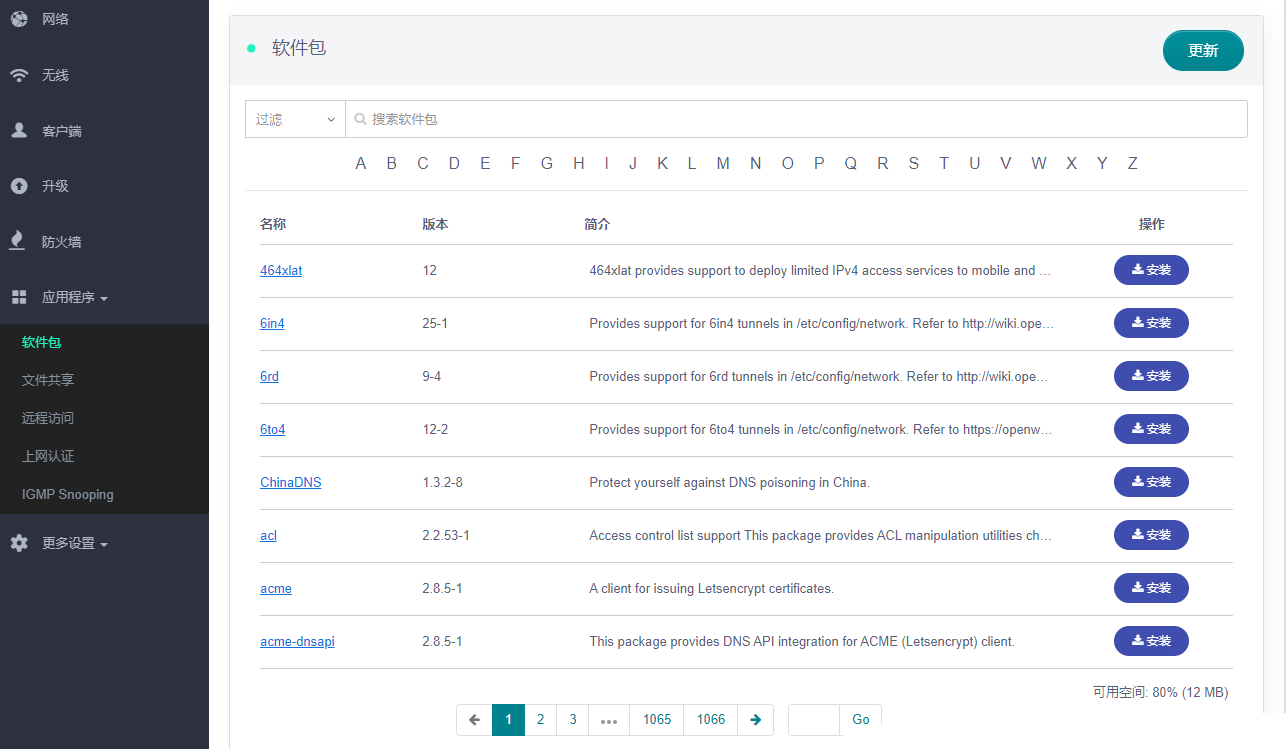Click the search magnifier icon
This screenshot has width=1287, height=749.
coord(360,119)
